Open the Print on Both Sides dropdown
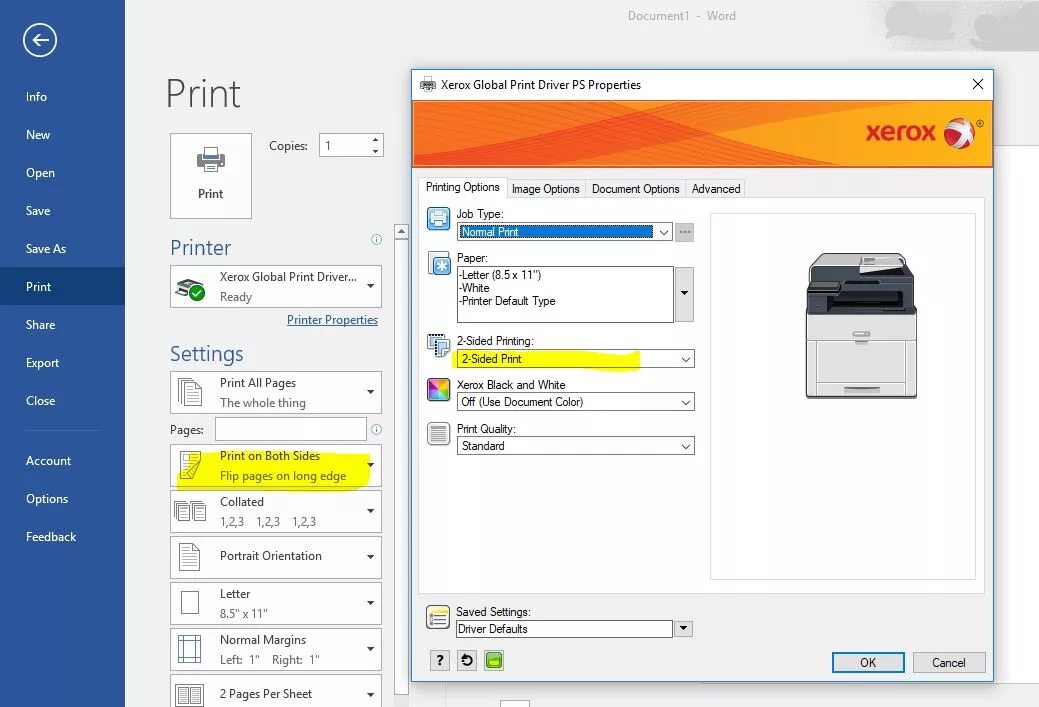Image resolution: width=1039 pixels, height=707 pixels. [x=276, y=465]
